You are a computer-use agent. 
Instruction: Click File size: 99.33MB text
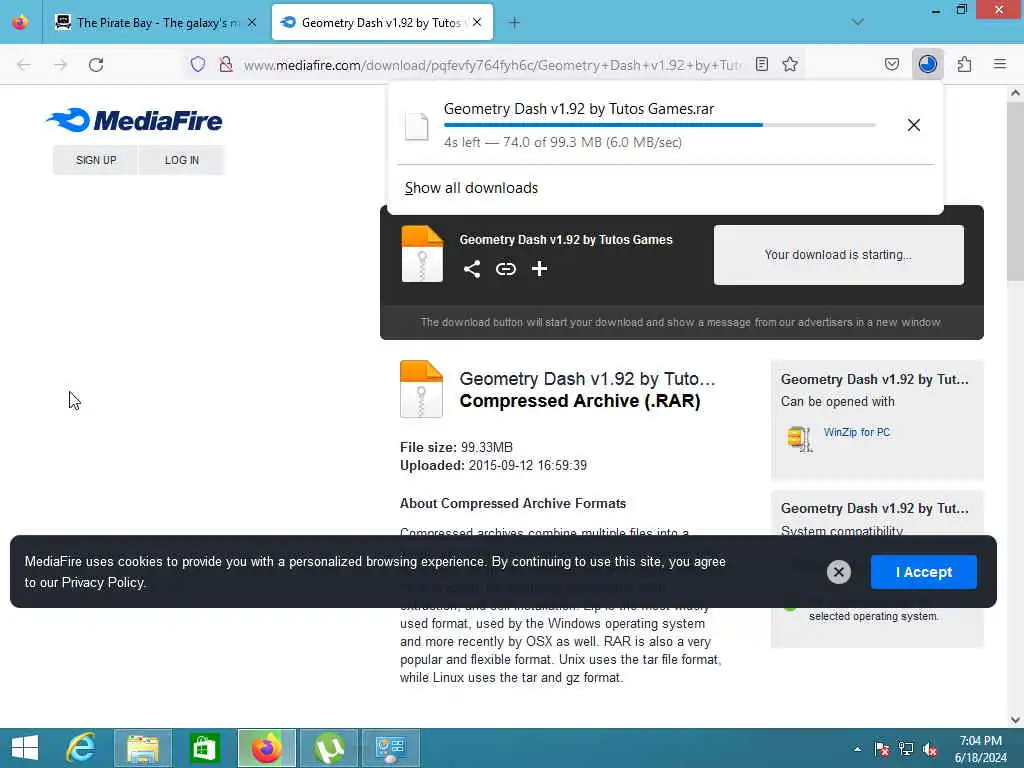456,447
